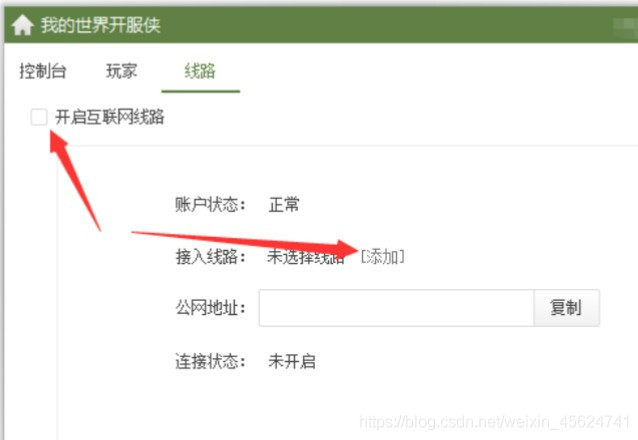Click the 我的世界开服侠 window title
Screen dimensions: 638x440
(x=101, y=25)
